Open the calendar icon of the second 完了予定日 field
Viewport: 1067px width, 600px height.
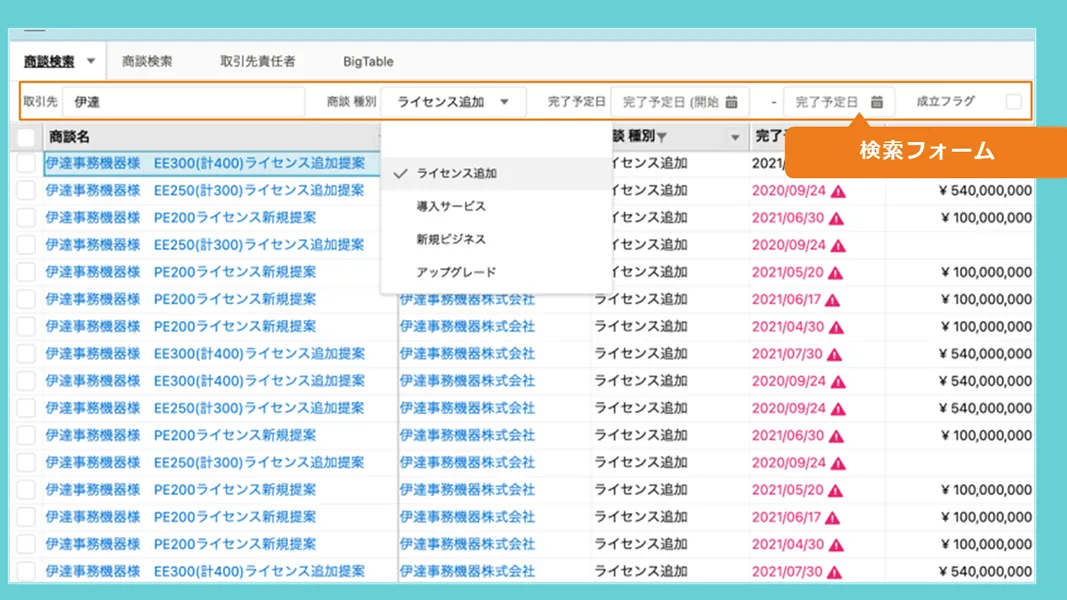[876, 102]
